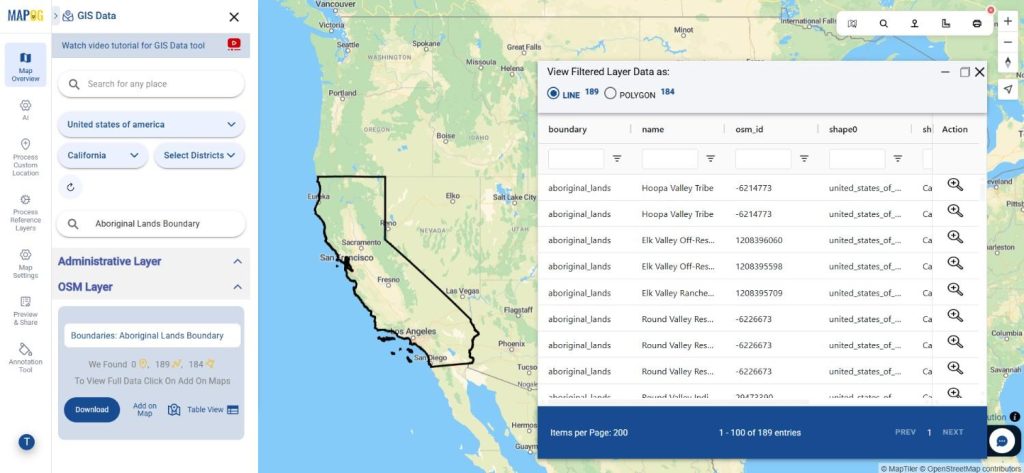This screenshot has height=473, width=1024.
Task: Click the osm_id column filter input
Action: point(763,159)
